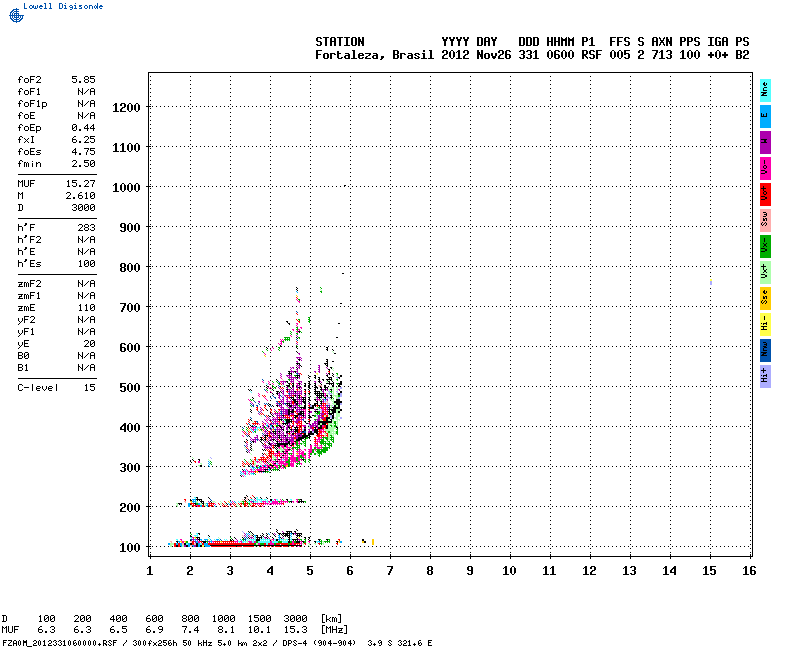Click the fmin value 2.50
The height and width of the screenshot is (650, 800).
coord(83,164)
